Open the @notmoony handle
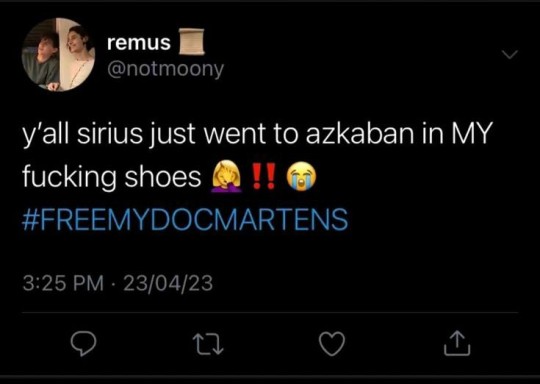The image size is (540, 384). click(x=165, y=69)
